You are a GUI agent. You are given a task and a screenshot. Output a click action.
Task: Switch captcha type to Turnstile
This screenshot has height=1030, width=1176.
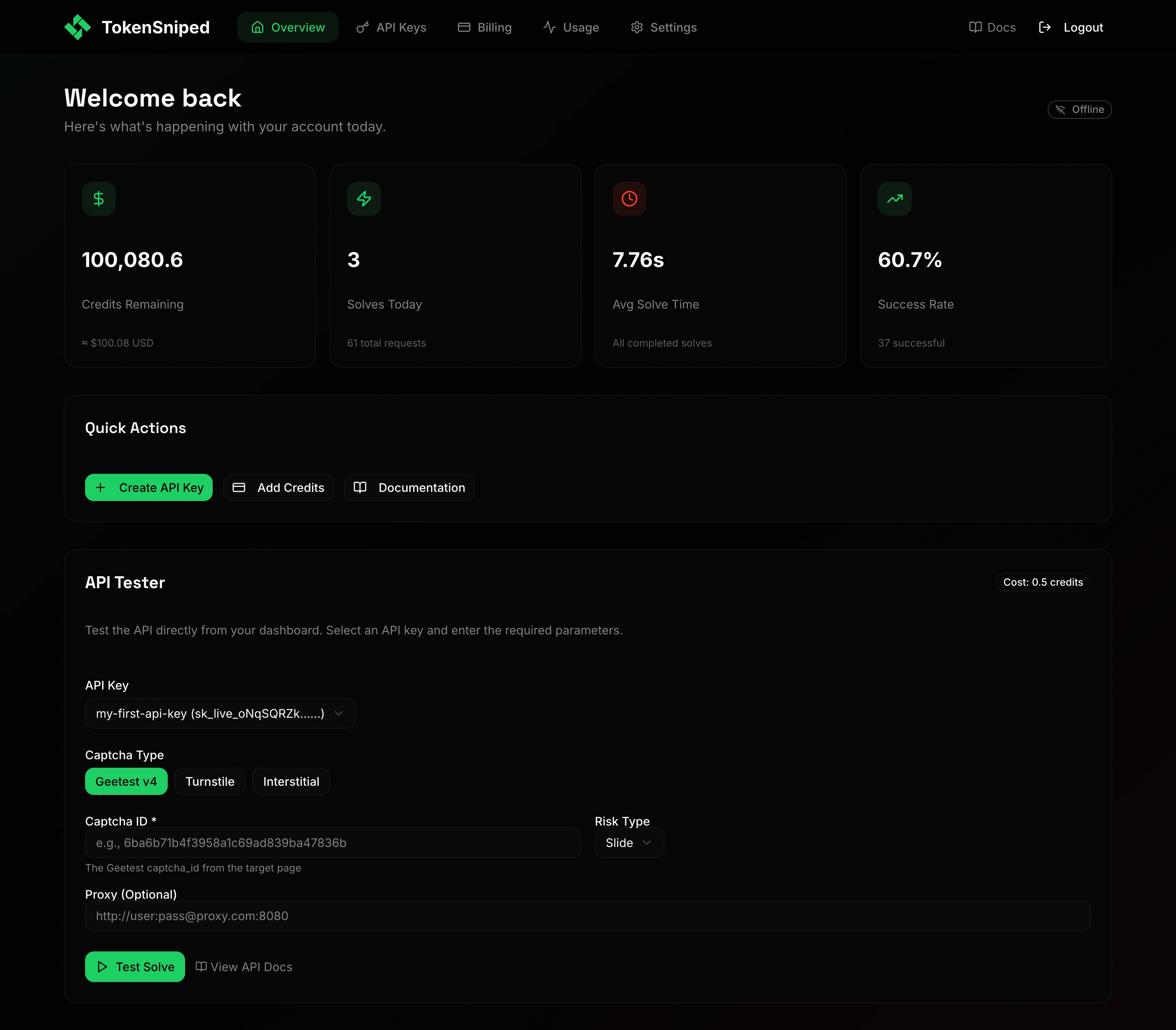210,781
